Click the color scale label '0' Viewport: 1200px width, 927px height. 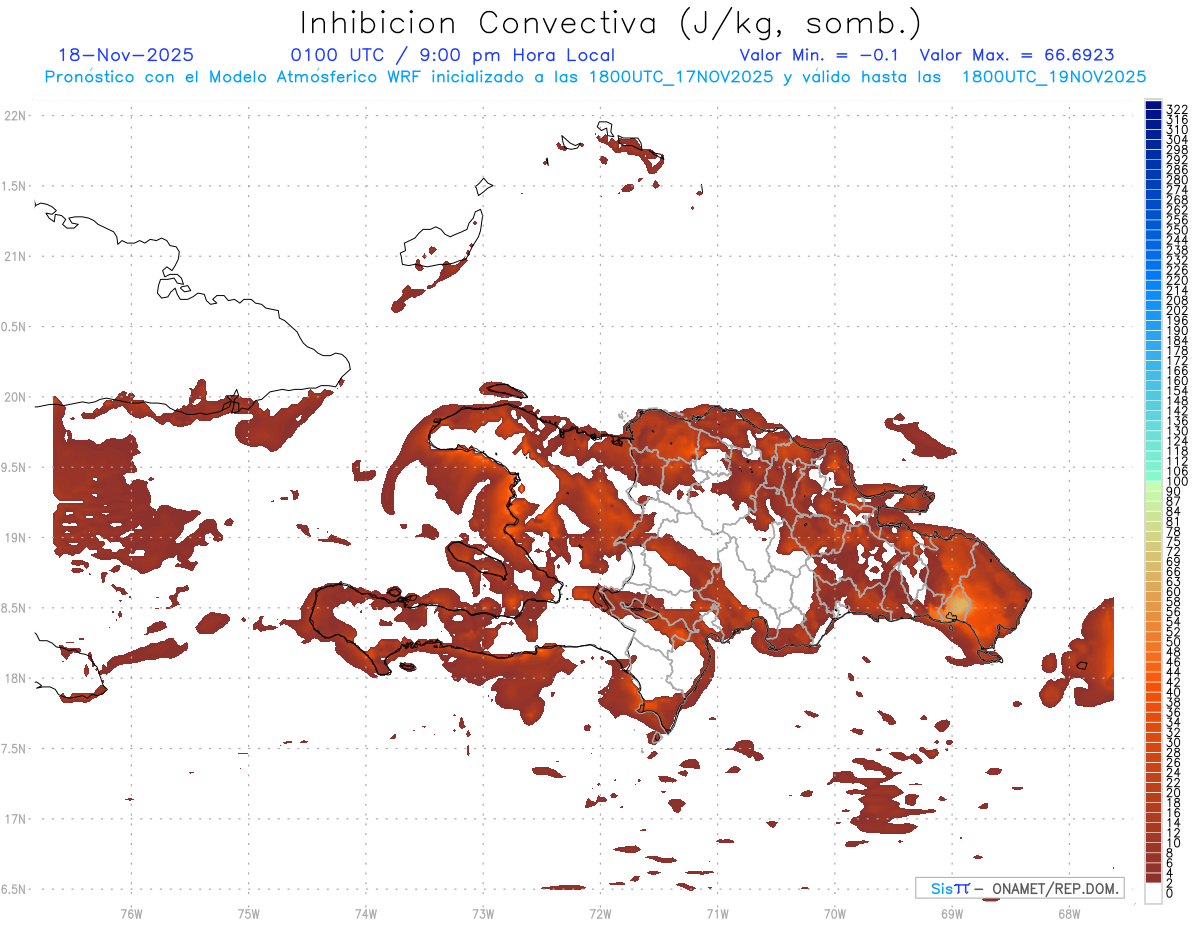1169,892
